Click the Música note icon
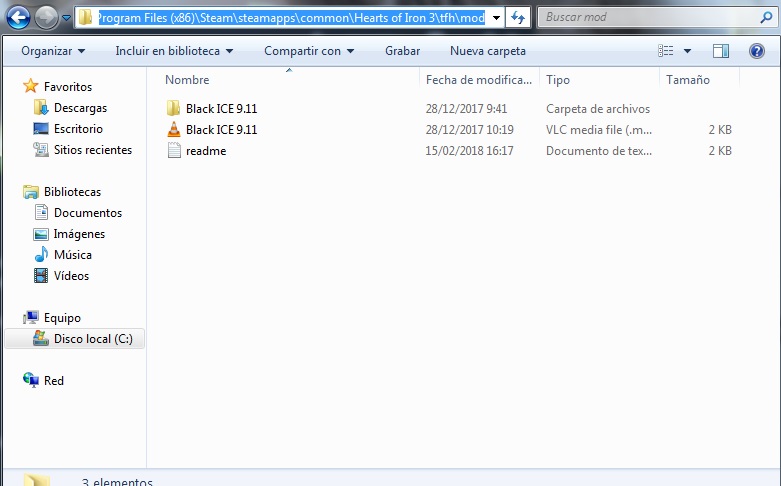This screenshot has height=486, width=781. tap(41, 254)
